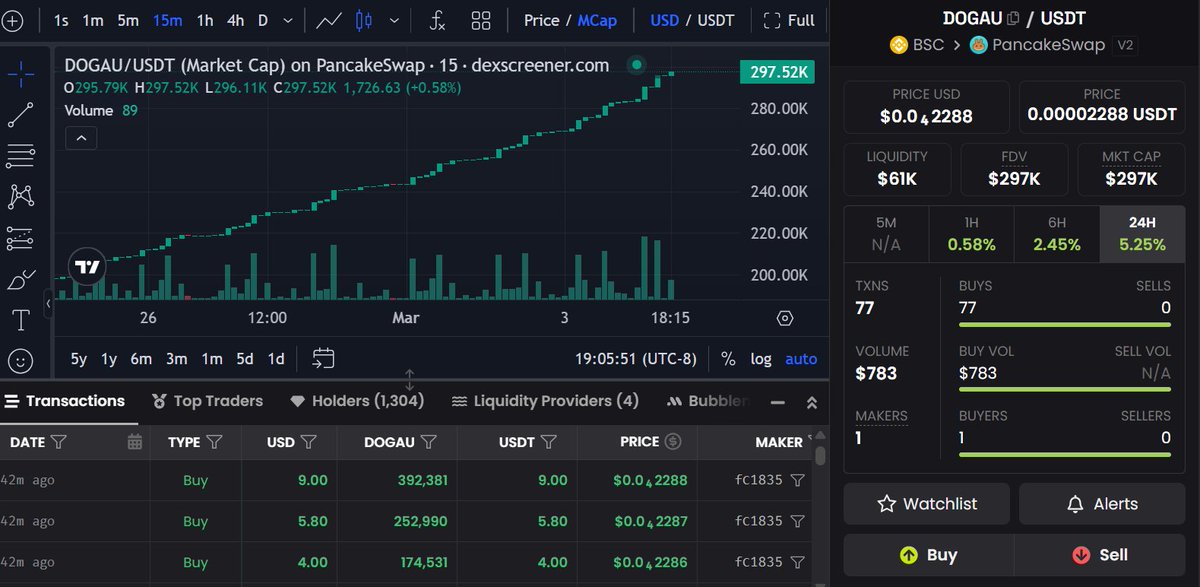Toggle log scale on the chart
Screen dimensions: 1200x587
pyautogui.click(x=761, y=359)
